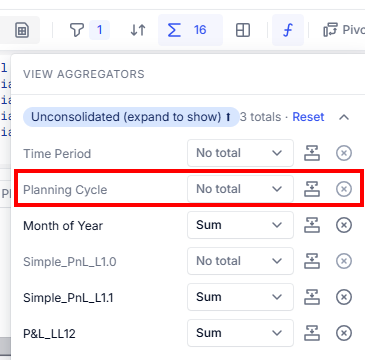Open the filter icon in toolbar
The height and width of the screenshot is (360, 365).
point(77,30)
